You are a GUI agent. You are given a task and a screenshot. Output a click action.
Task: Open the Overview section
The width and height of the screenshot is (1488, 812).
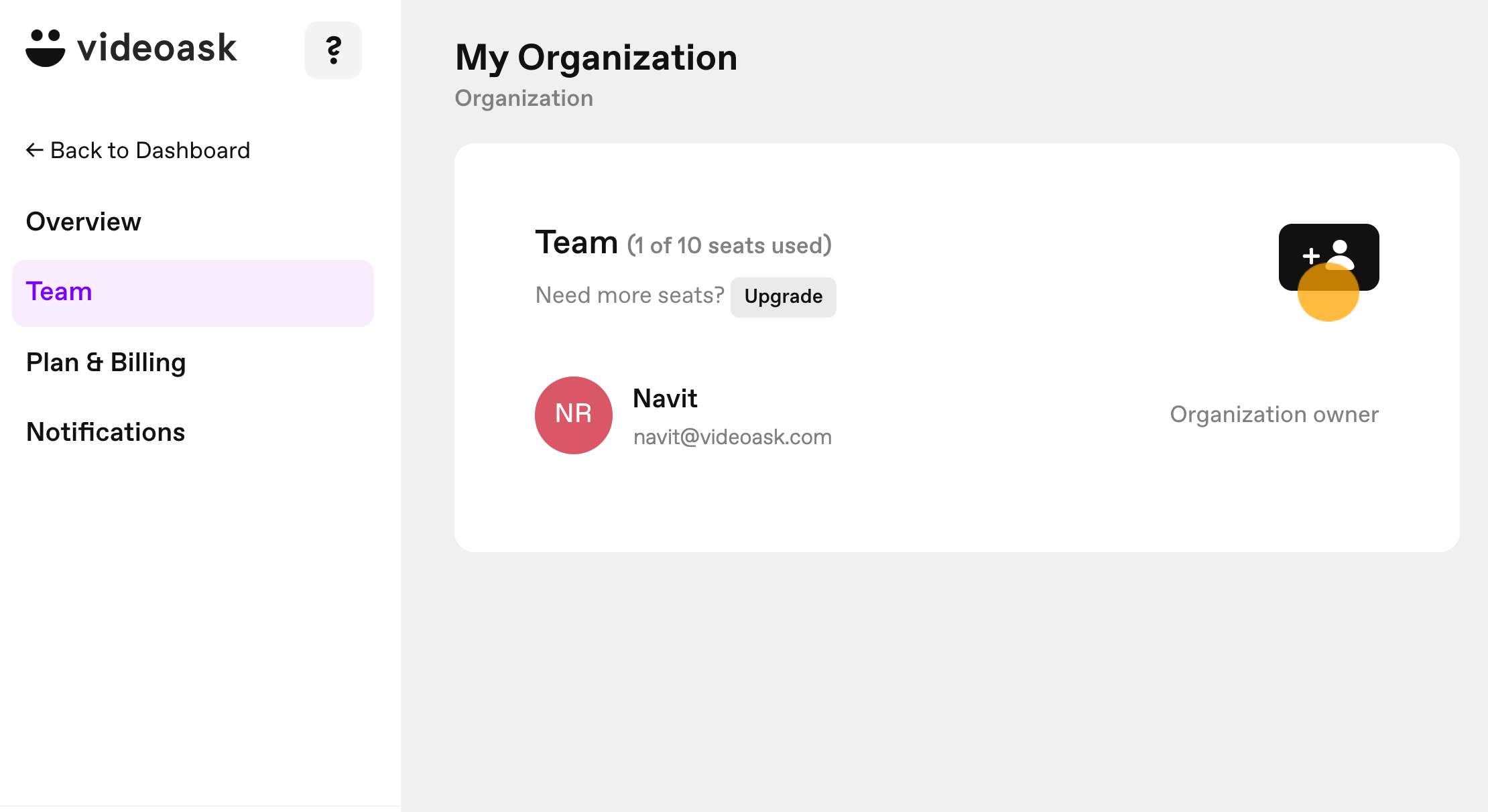point(84,222)
